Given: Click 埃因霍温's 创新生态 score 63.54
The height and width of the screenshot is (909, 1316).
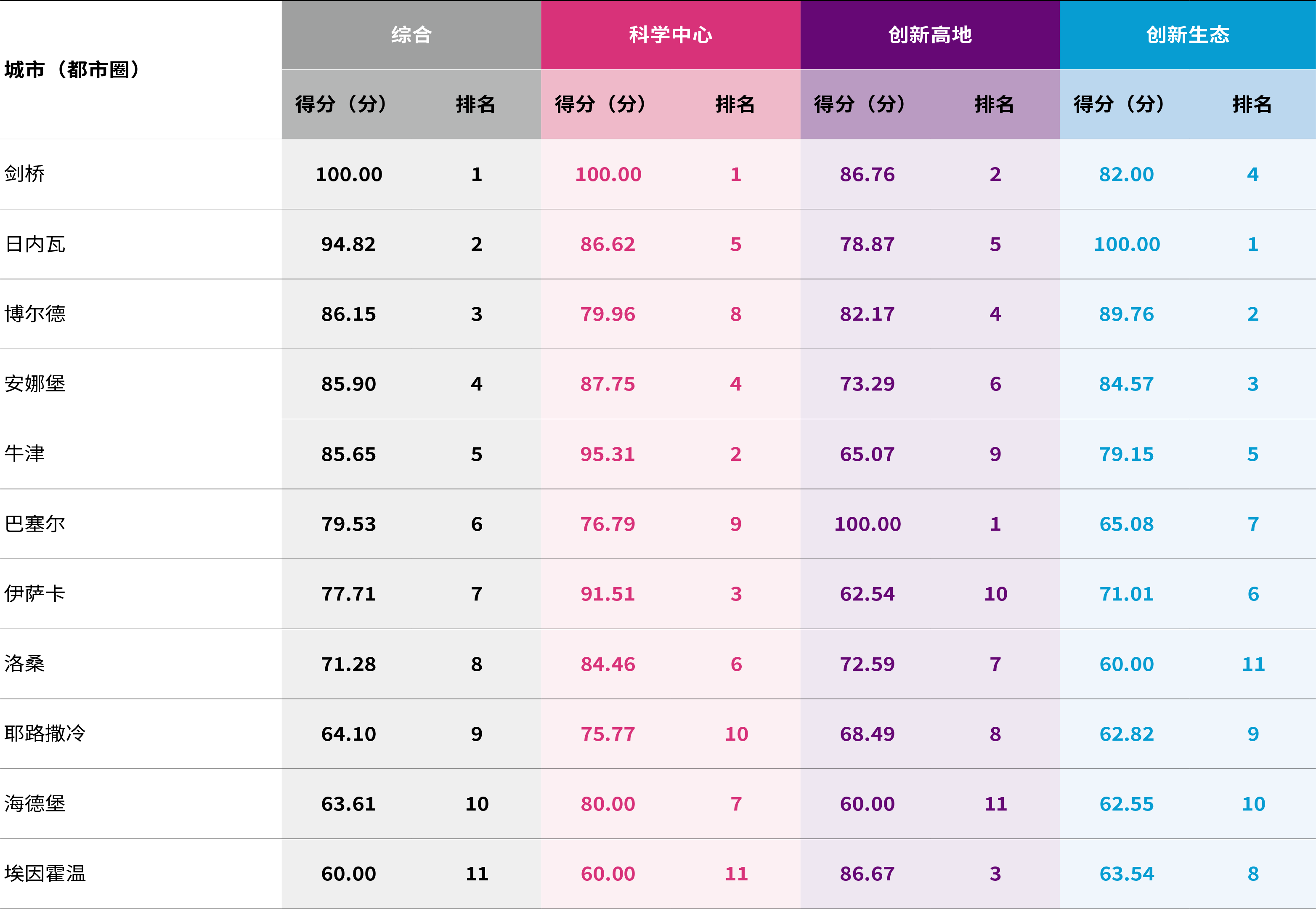Looking at the screenshot, I should (1126, 874).
